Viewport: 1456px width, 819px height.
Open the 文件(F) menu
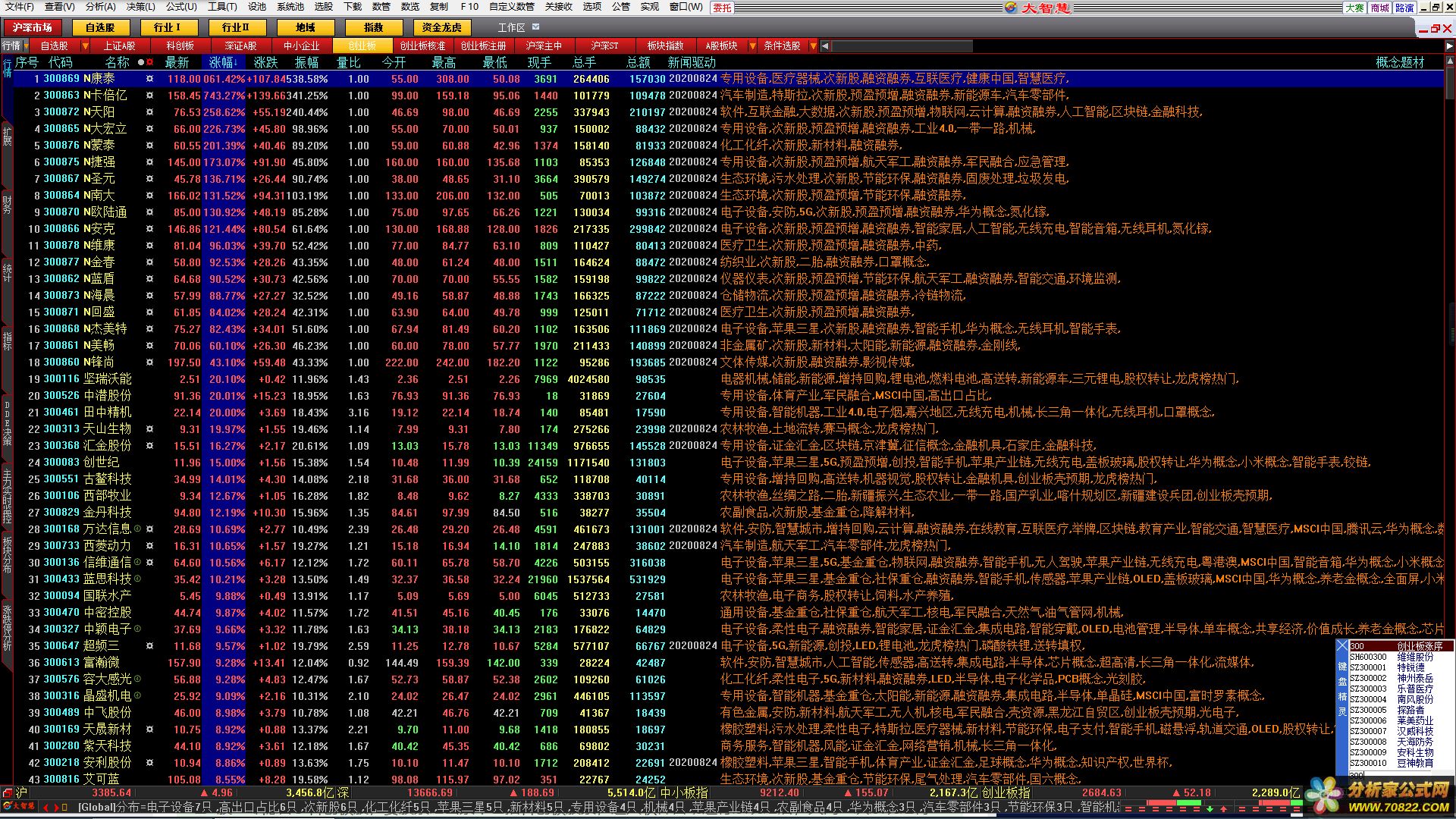[20, 7]
